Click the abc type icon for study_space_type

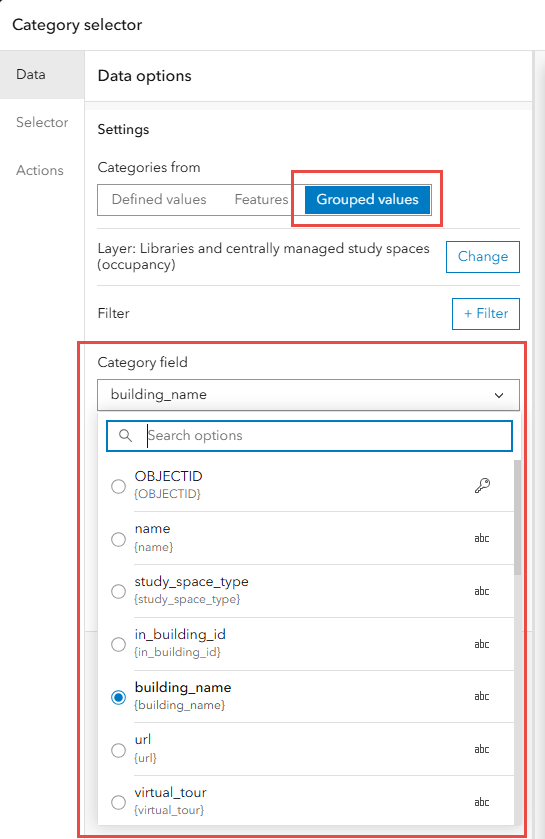click(482, 591)
